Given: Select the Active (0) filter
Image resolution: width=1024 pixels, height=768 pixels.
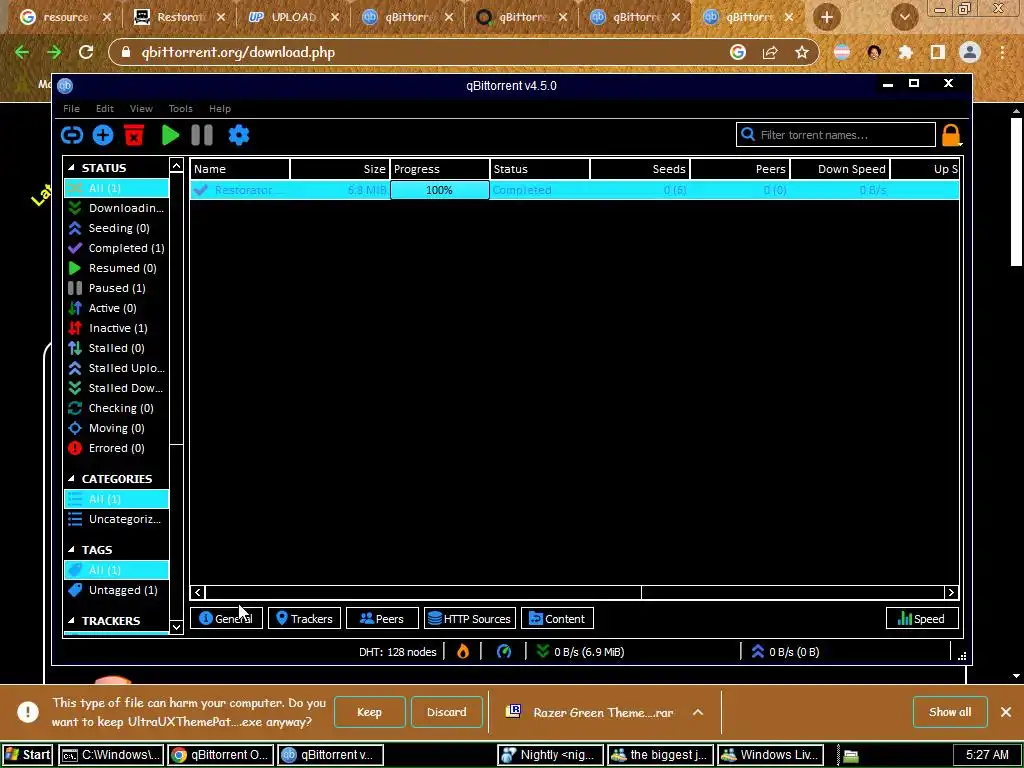Looking at the screenshot, I should [x=116, y=308].
